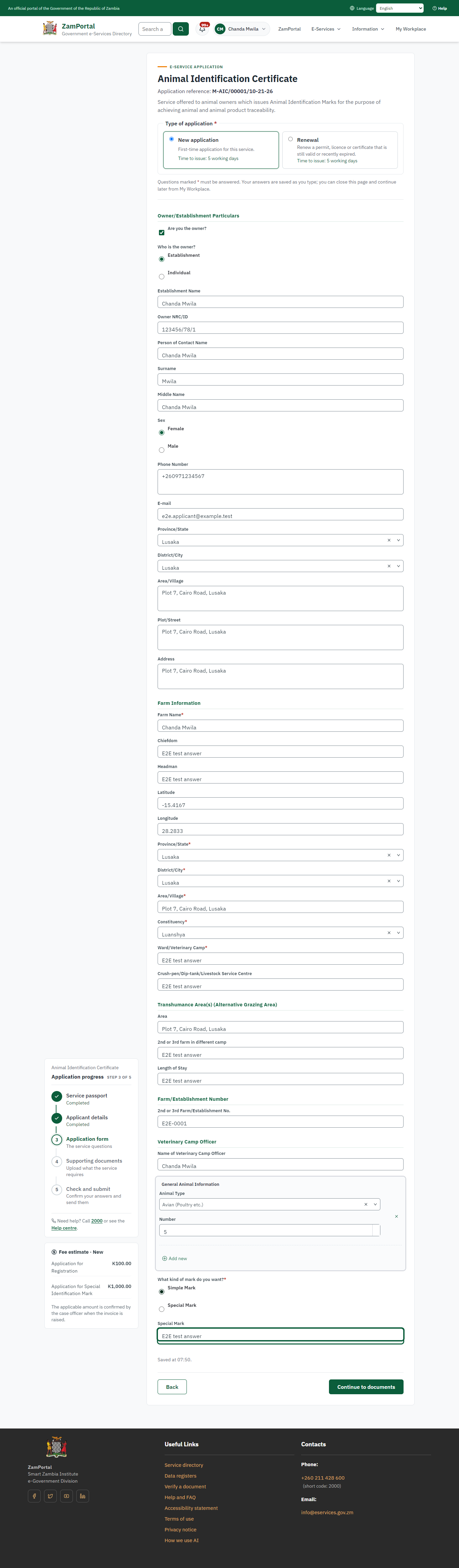Open the notifications bell
The width and height of the screenshot is (459, 1568).
202,29
